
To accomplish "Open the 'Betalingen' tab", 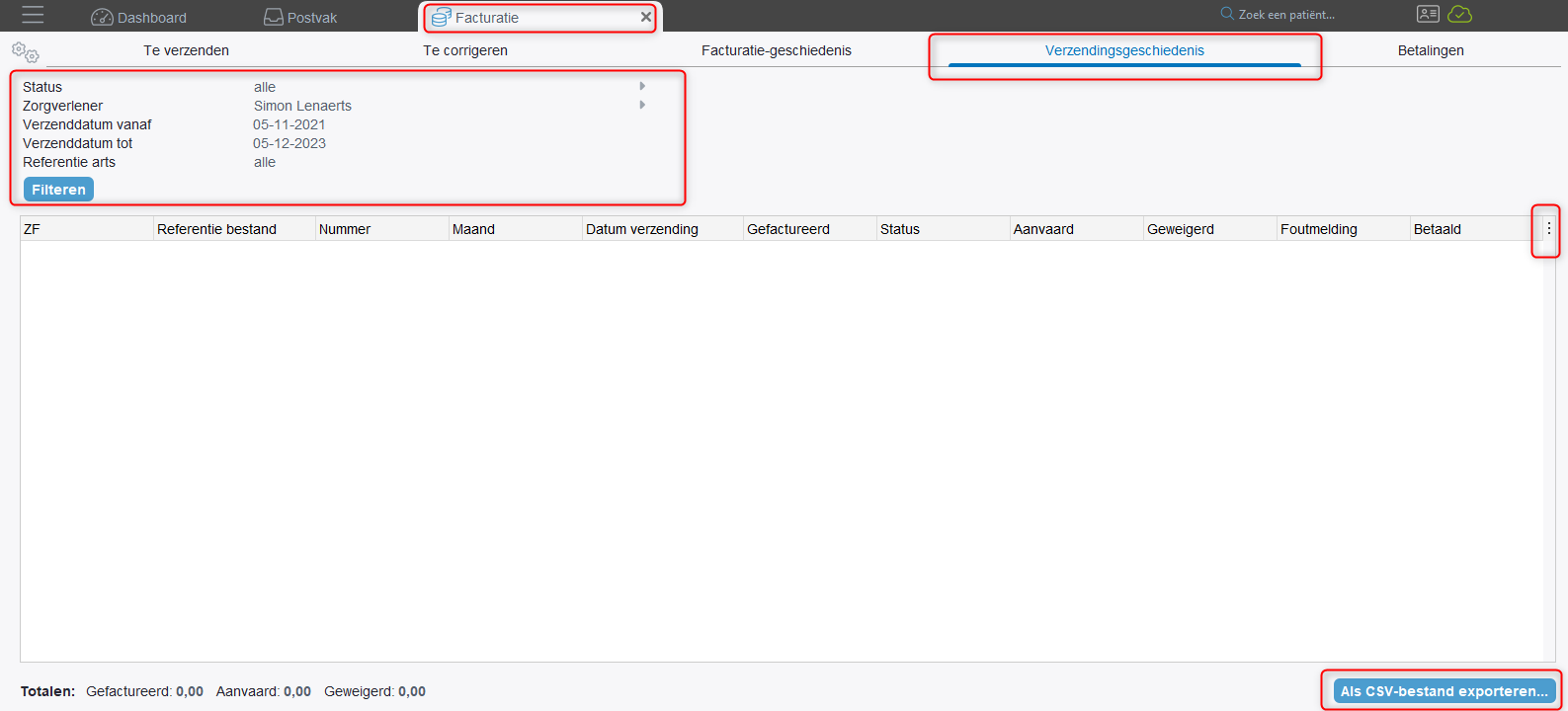I will tap(1431, 50).
